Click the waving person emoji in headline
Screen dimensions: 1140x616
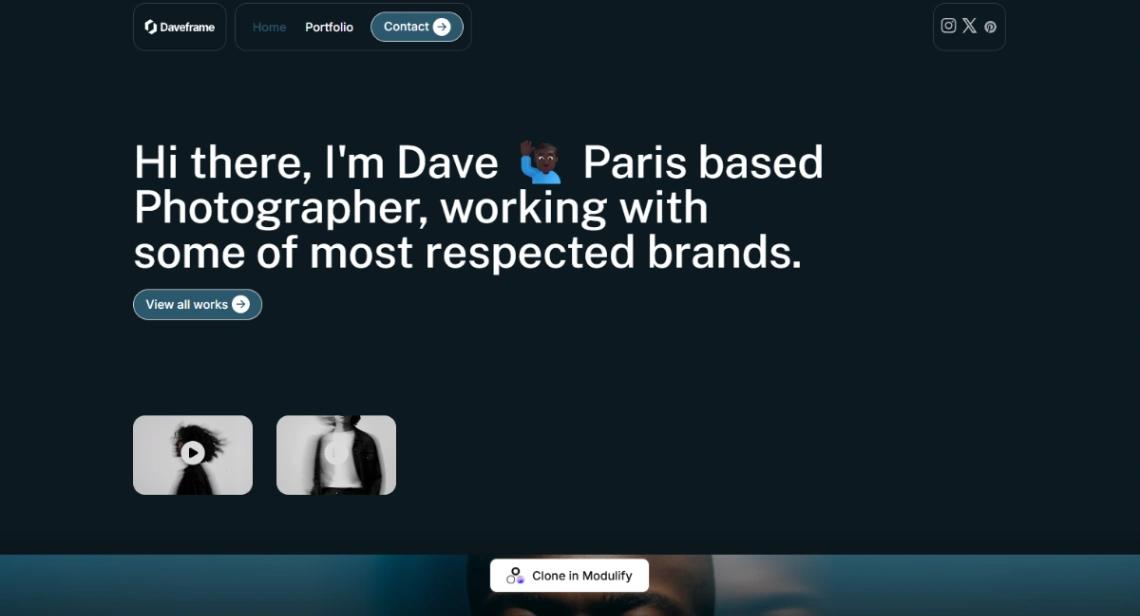coord(540,162)
